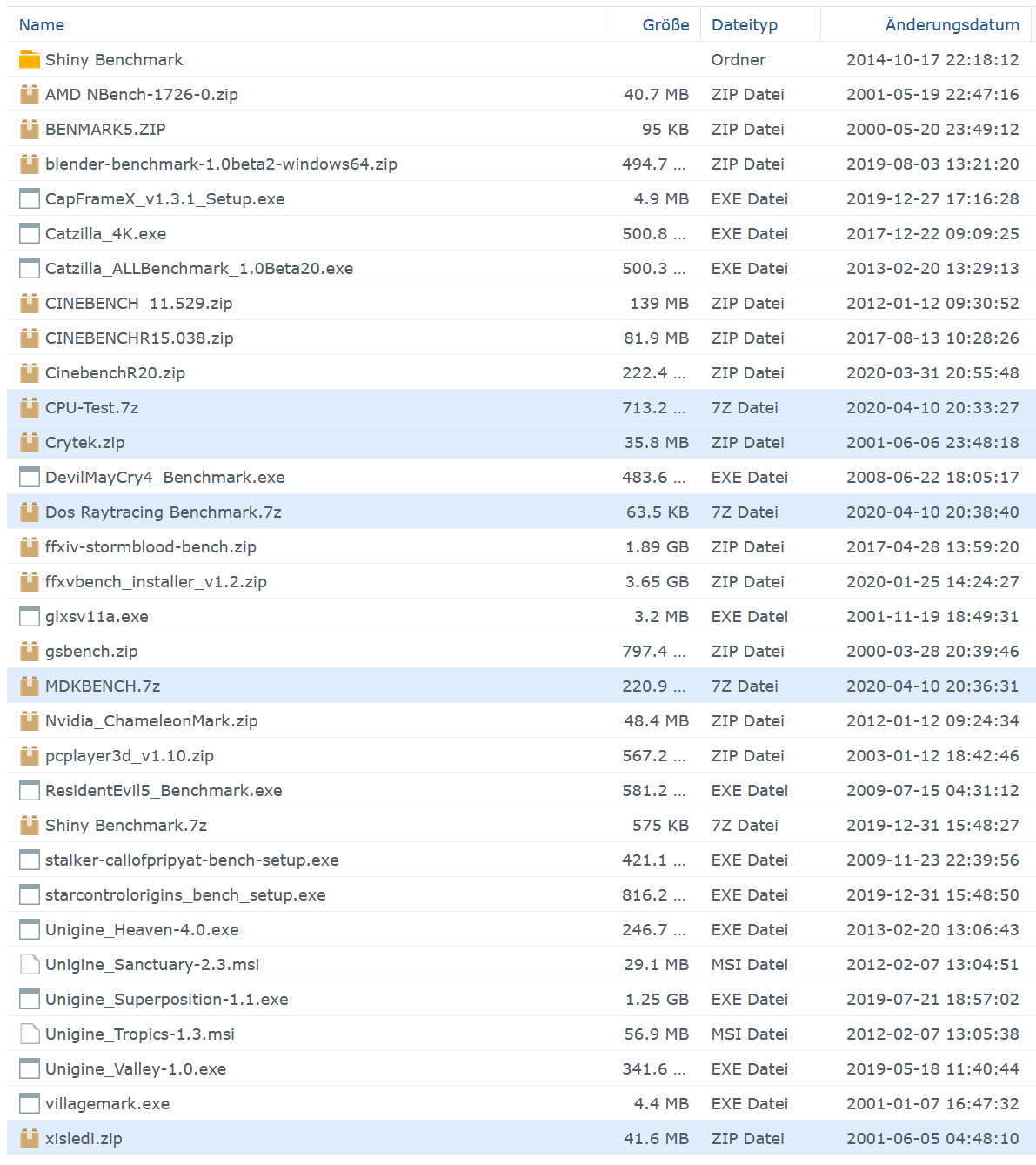1036x1165 pixels.
Task: Select the EXE icon of ResidentEvil5_Benchmark.exe
Action: coord(29,790)
